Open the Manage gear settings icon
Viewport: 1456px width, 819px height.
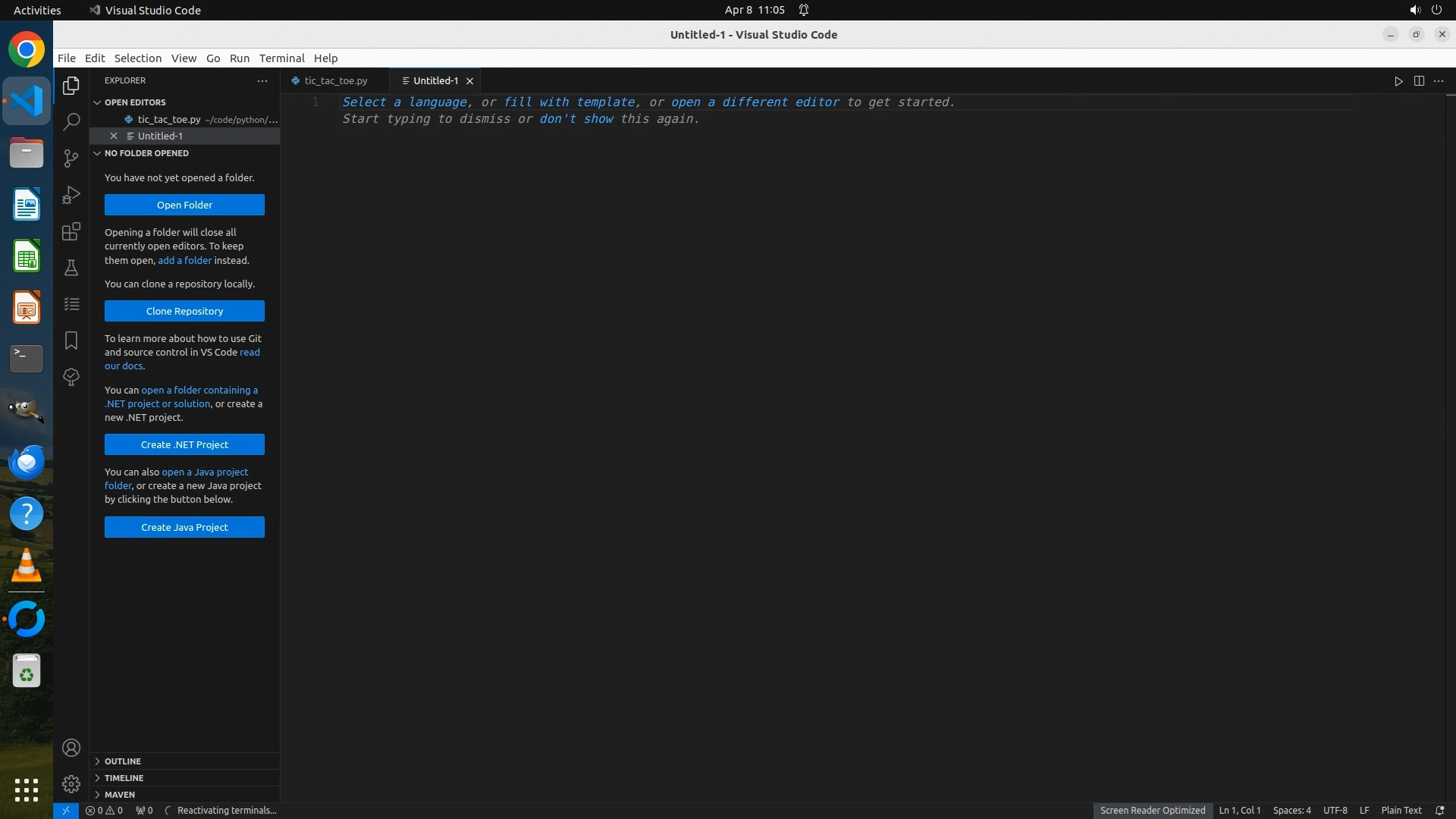point(71,784)
